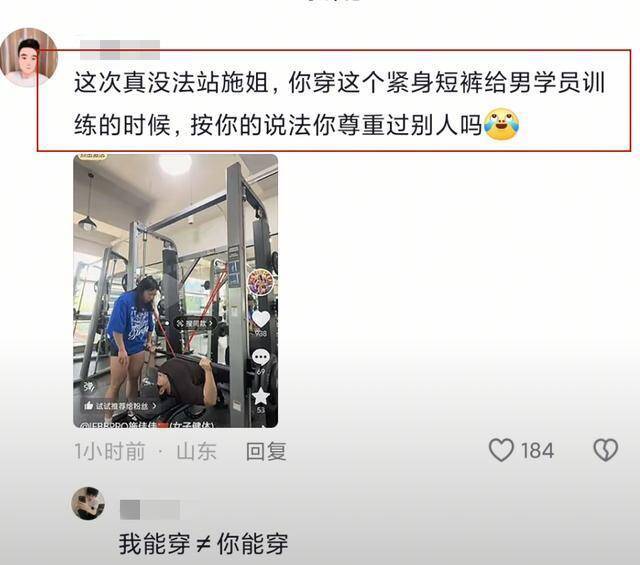The image size is (640, 565).
Task: Tap the round creator avatar inside the gym screenshot
Action: 261,282
